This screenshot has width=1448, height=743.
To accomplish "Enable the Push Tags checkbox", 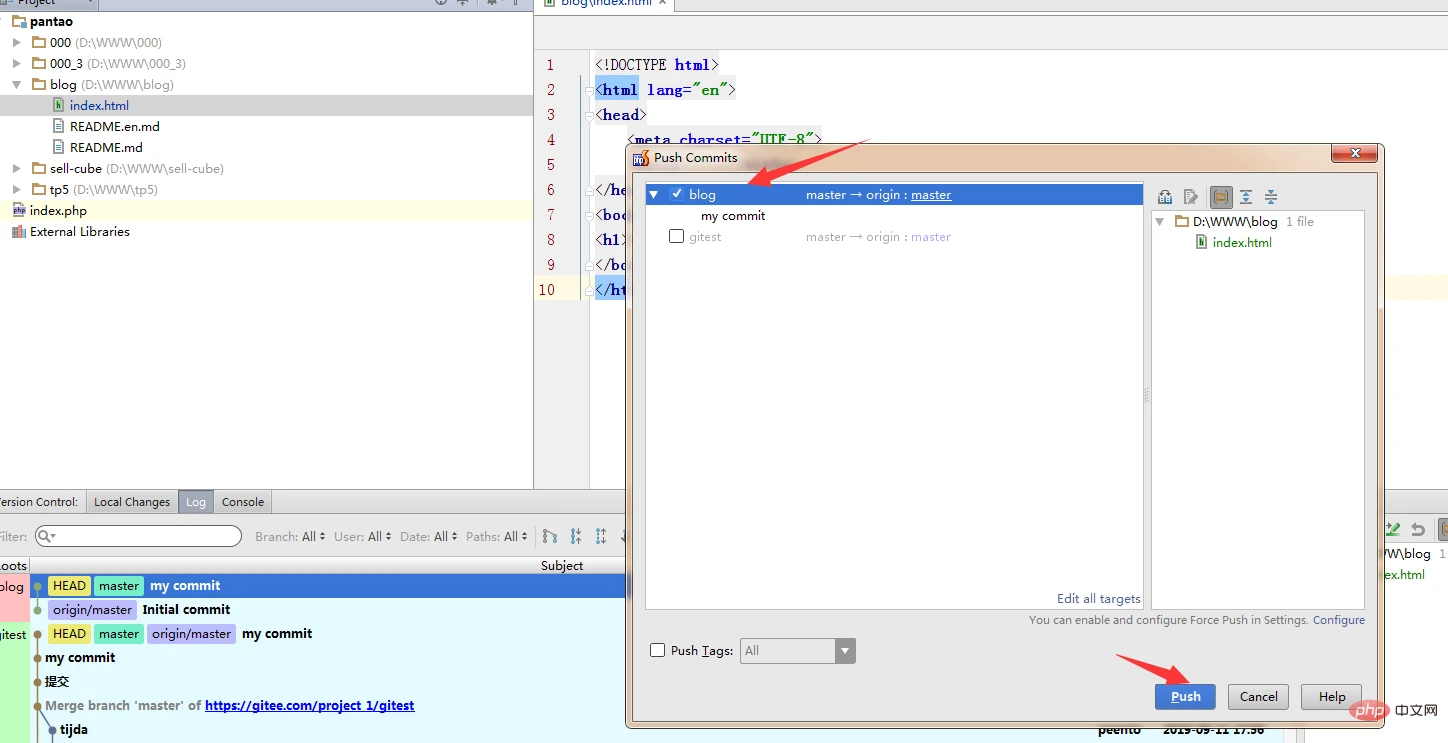I will [657, 650].
